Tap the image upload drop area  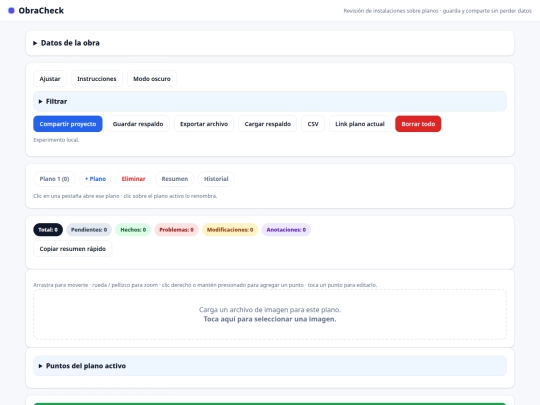(x=270, y=314)
